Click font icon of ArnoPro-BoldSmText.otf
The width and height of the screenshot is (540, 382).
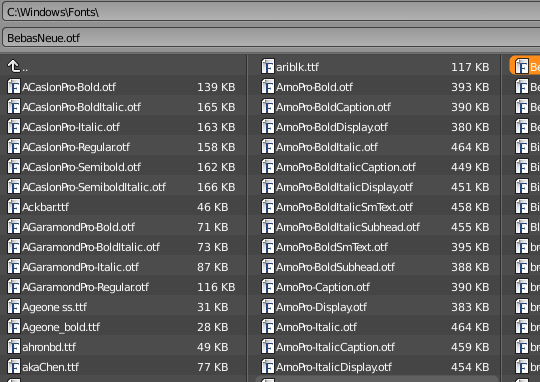tap(268, 246)
